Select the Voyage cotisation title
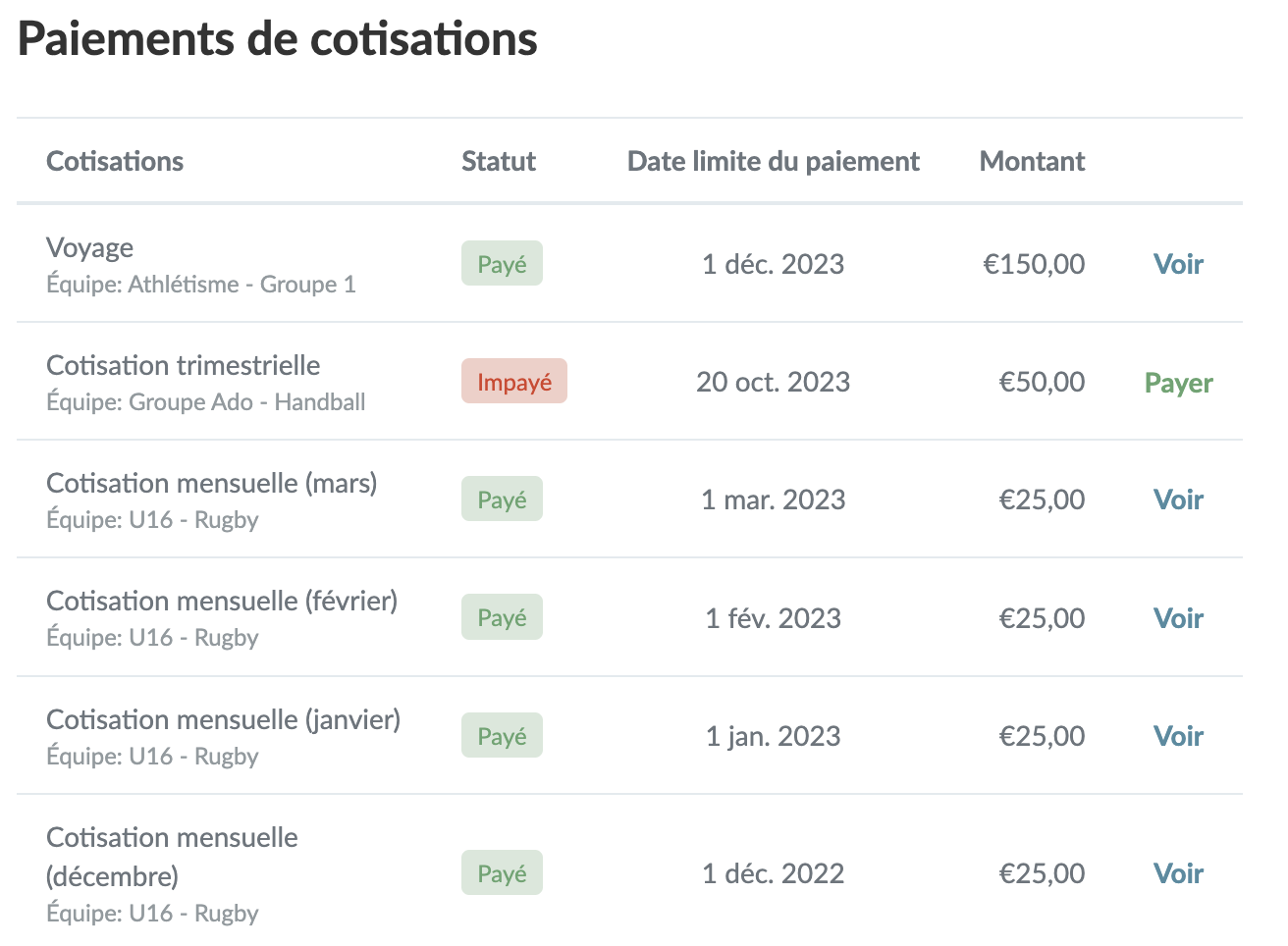 90,248
